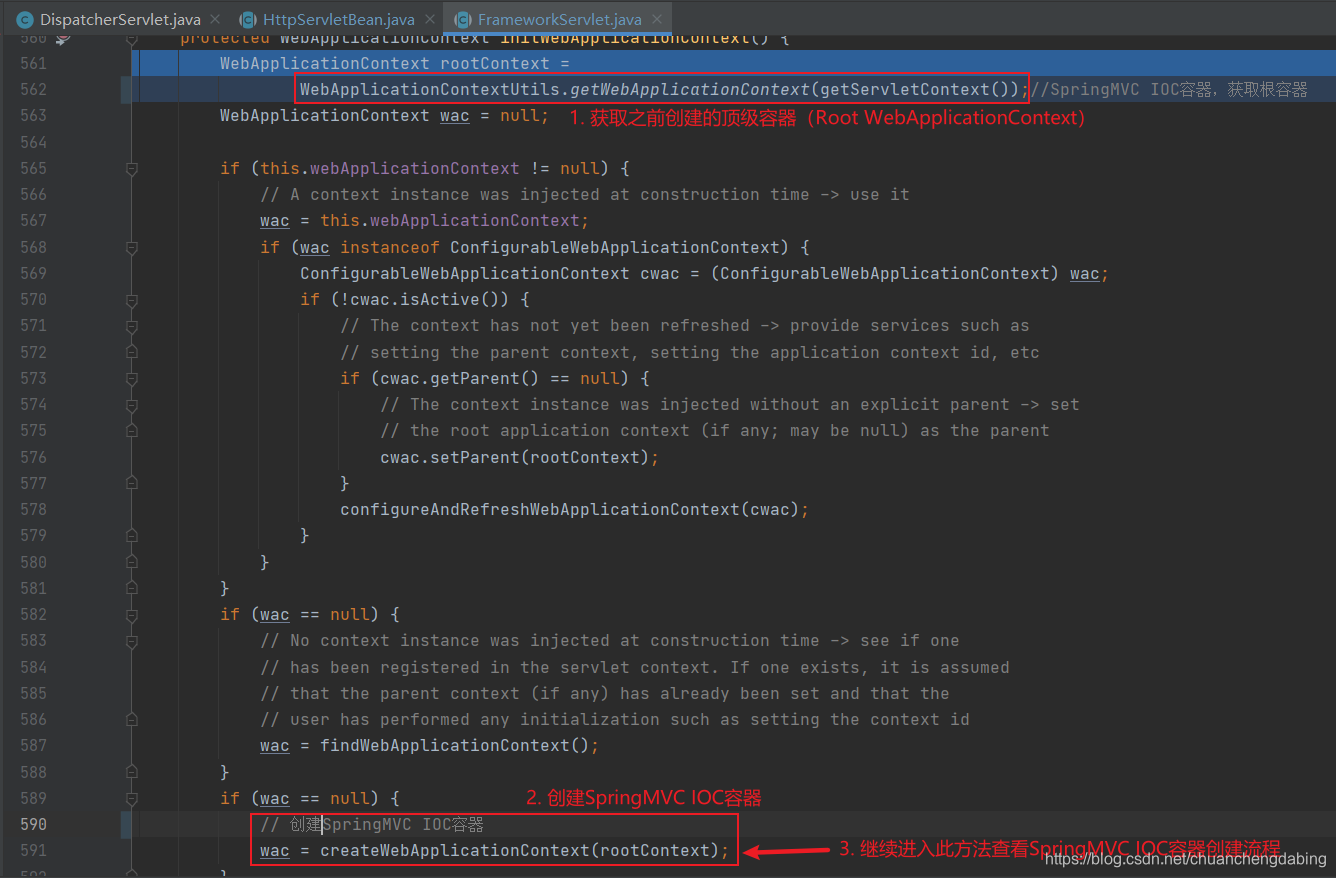
Task: Click the 'A context instance was injected' comment
Action: coord(585,194)
